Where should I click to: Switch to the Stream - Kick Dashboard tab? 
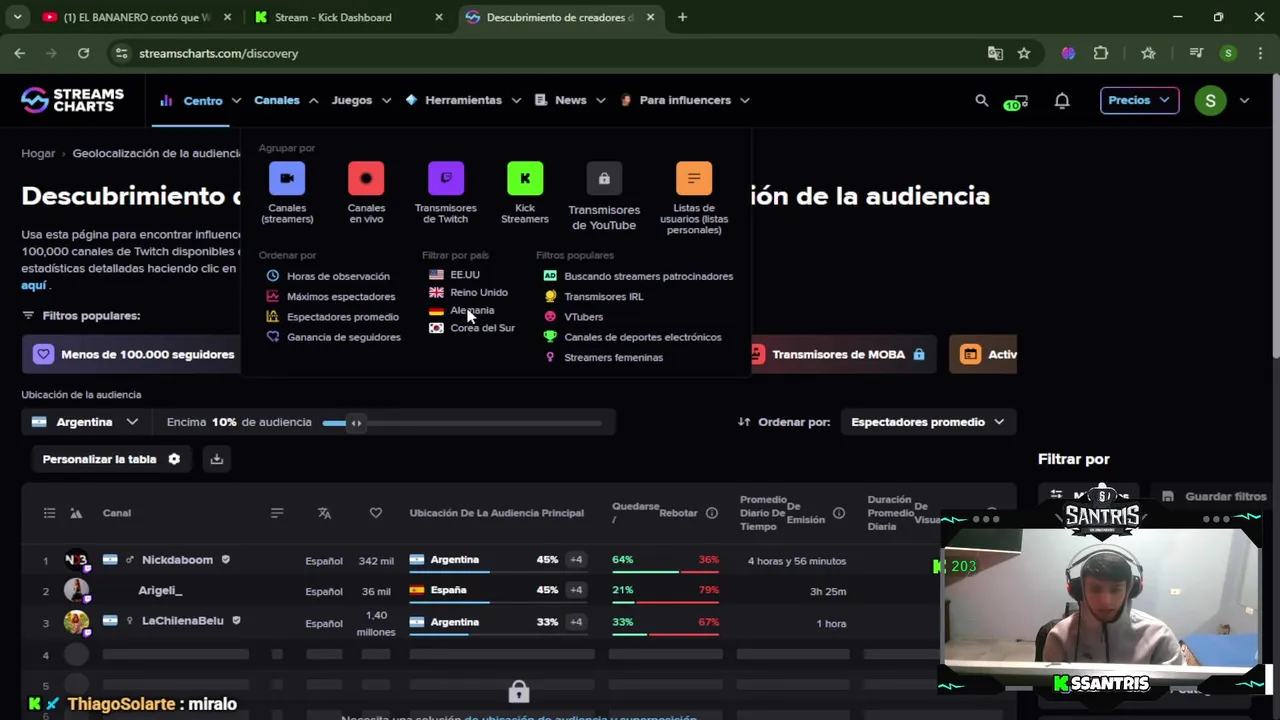[x=348, y=17]
